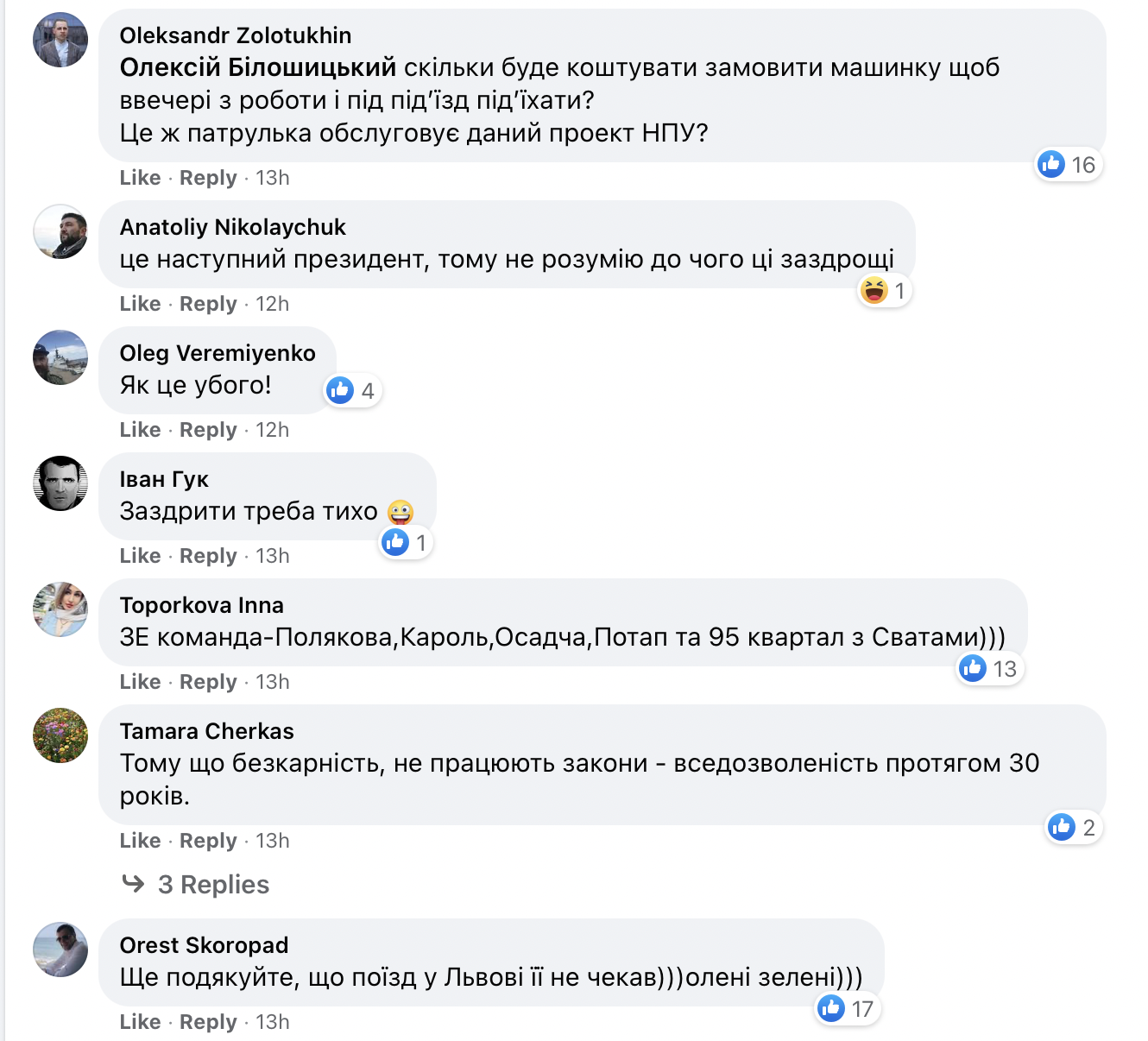The image size is (1148, 1041).
Task: Click laughing emoji reaction on Anatoliy's comment
Action: point(874,291)
